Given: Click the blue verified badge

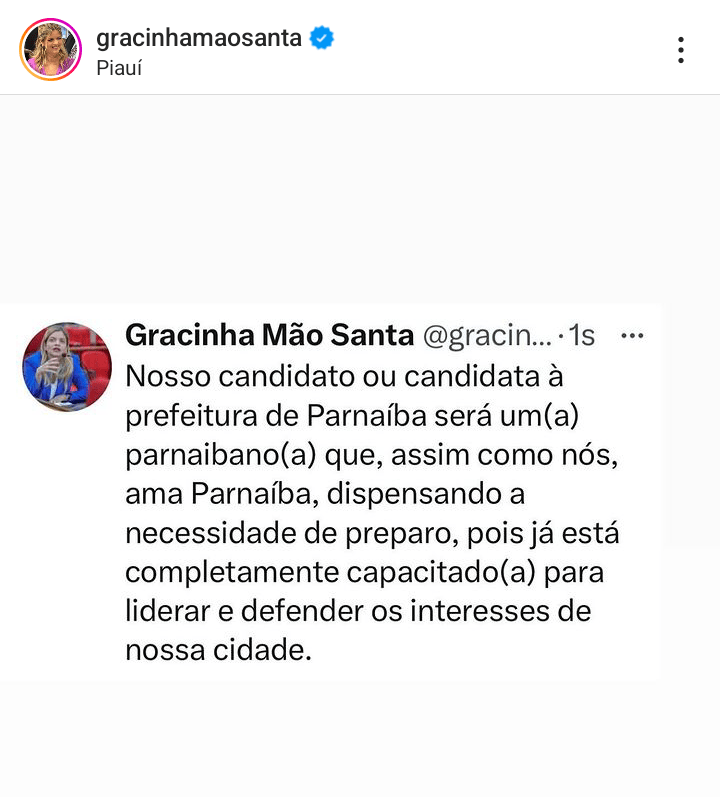Looking at the screenshot, I should pos(322,38).
